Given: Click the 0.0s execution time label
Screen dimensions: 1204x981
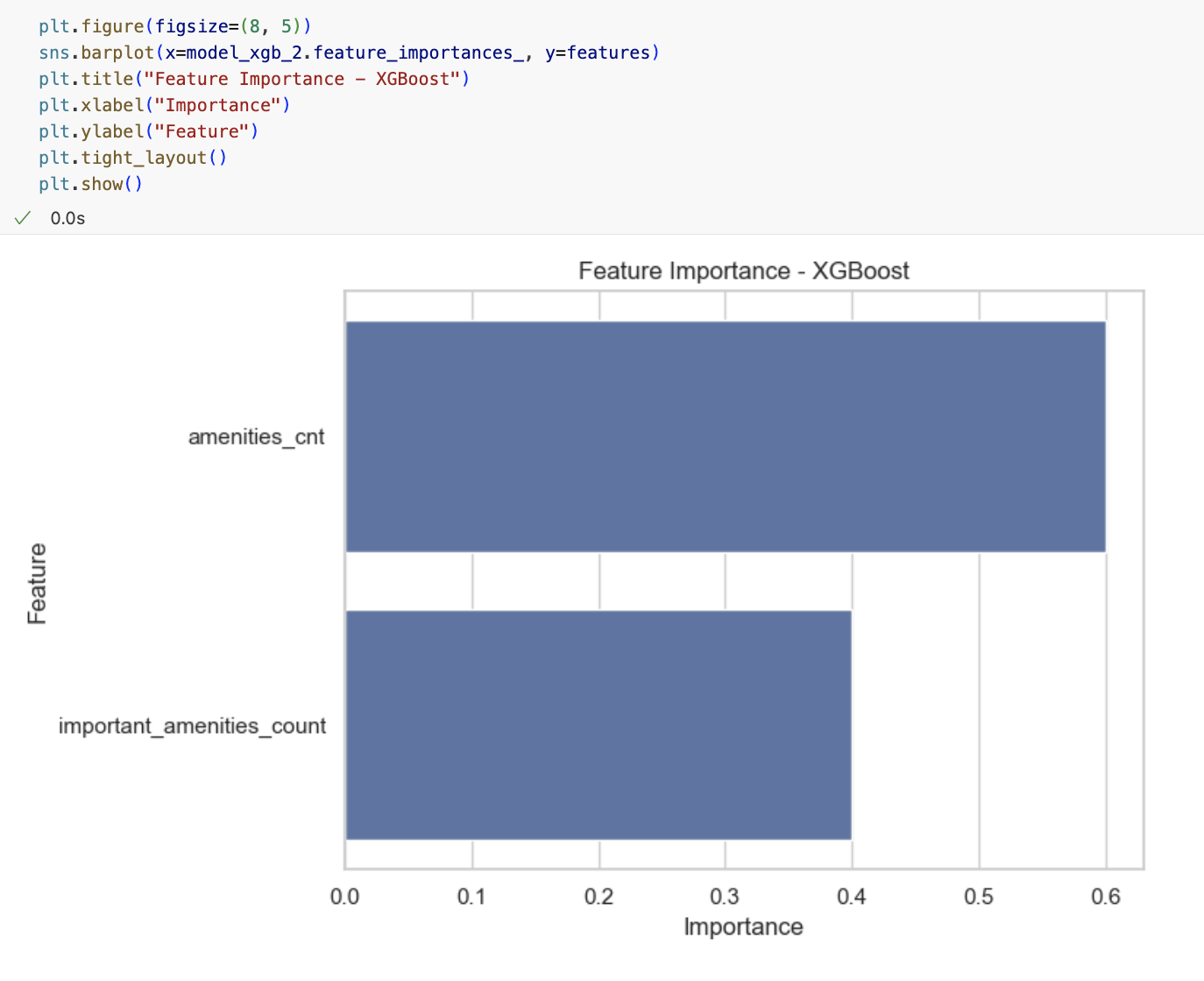Looking at the screenshot, I should click(67, 218).
